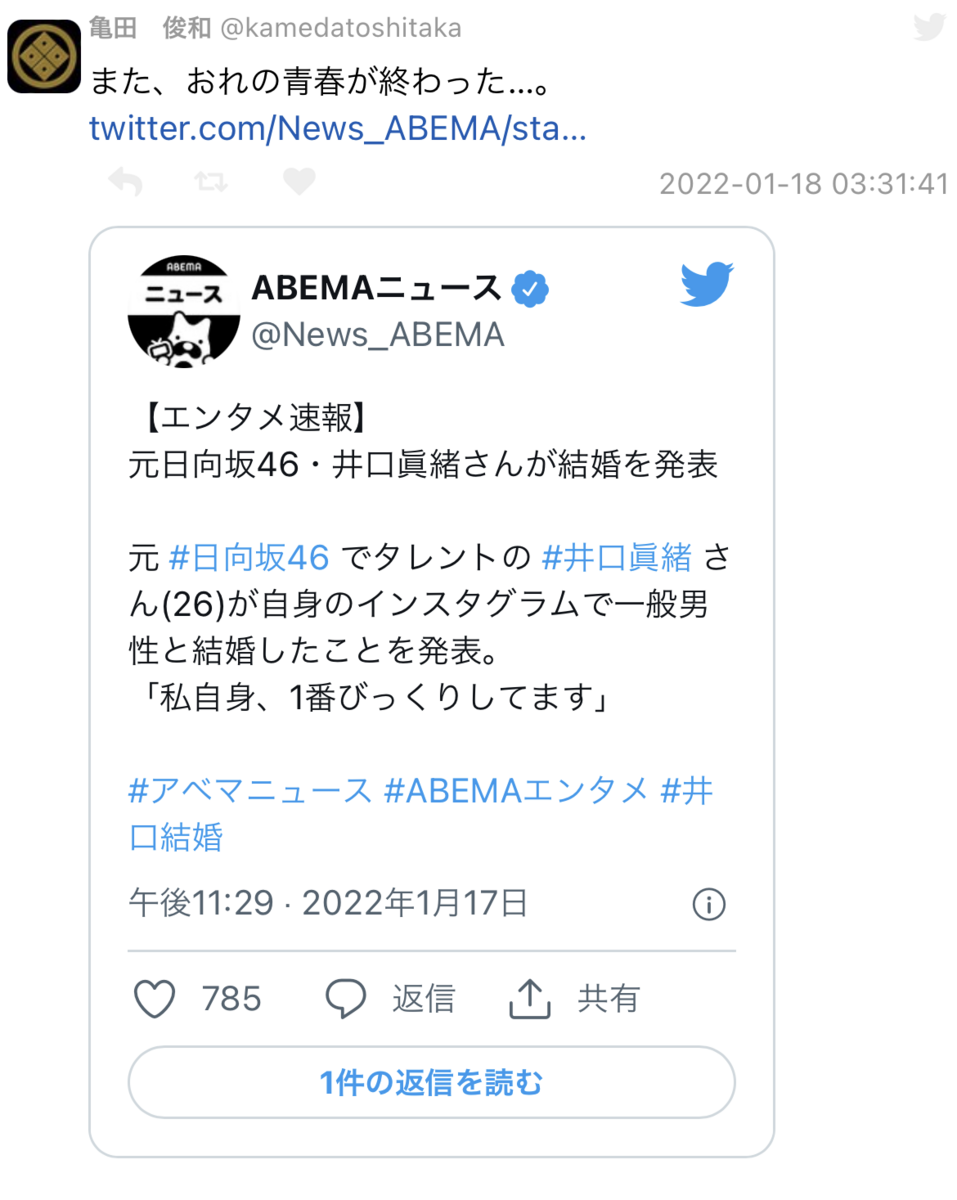
Task: Click the speech bubble 返信 reply icon
Action: (346, 998)
